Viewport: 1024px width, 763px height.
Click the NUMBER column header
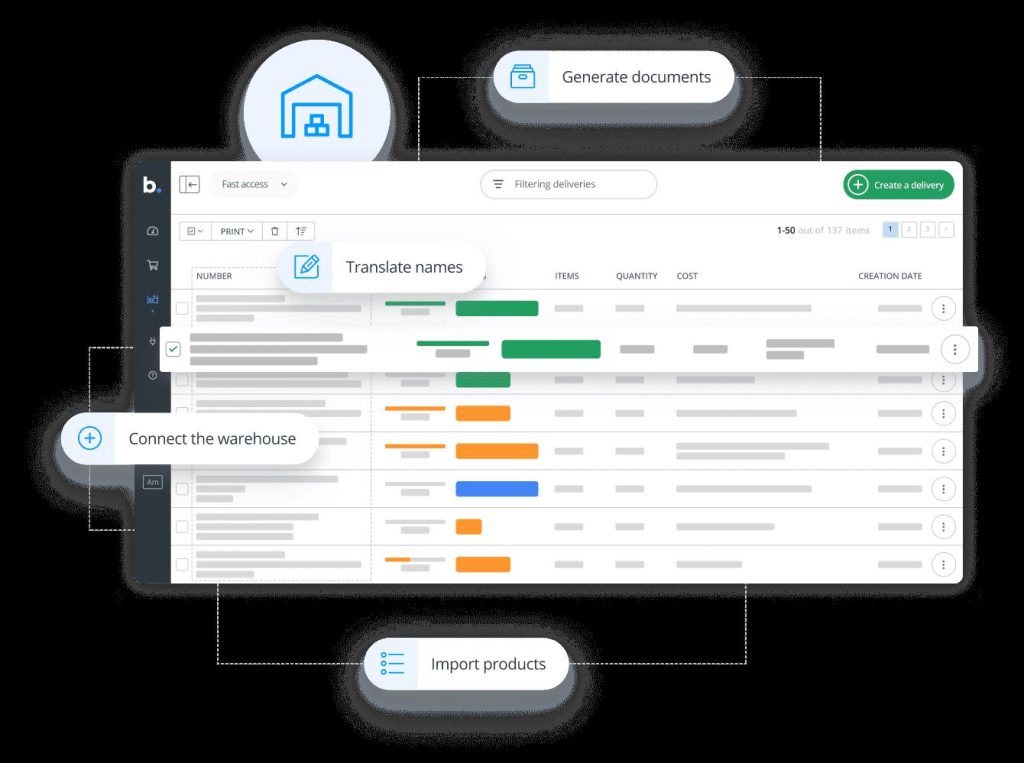214,276
